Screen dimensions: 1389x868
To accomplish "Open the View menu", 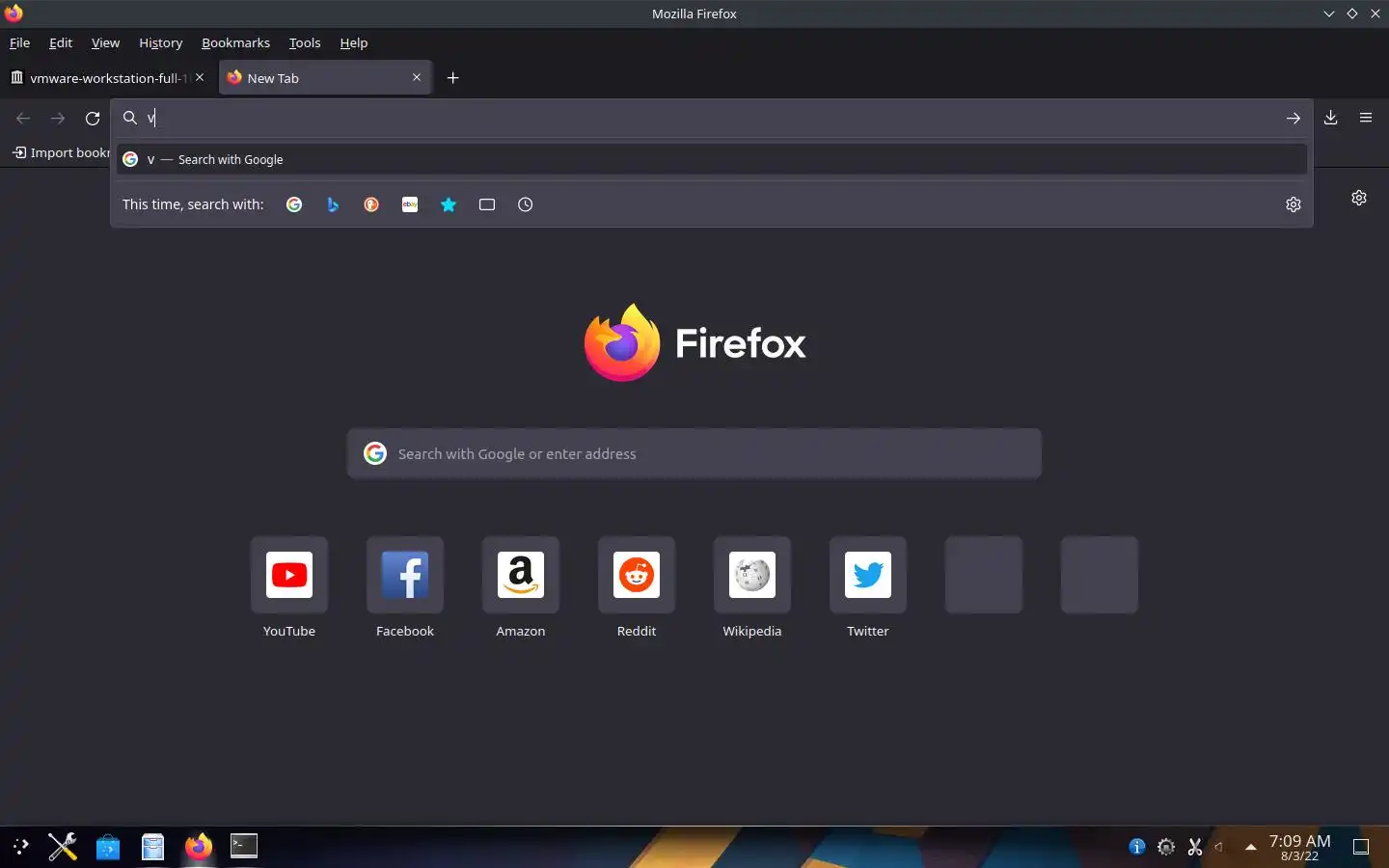I will pos(105,42).
